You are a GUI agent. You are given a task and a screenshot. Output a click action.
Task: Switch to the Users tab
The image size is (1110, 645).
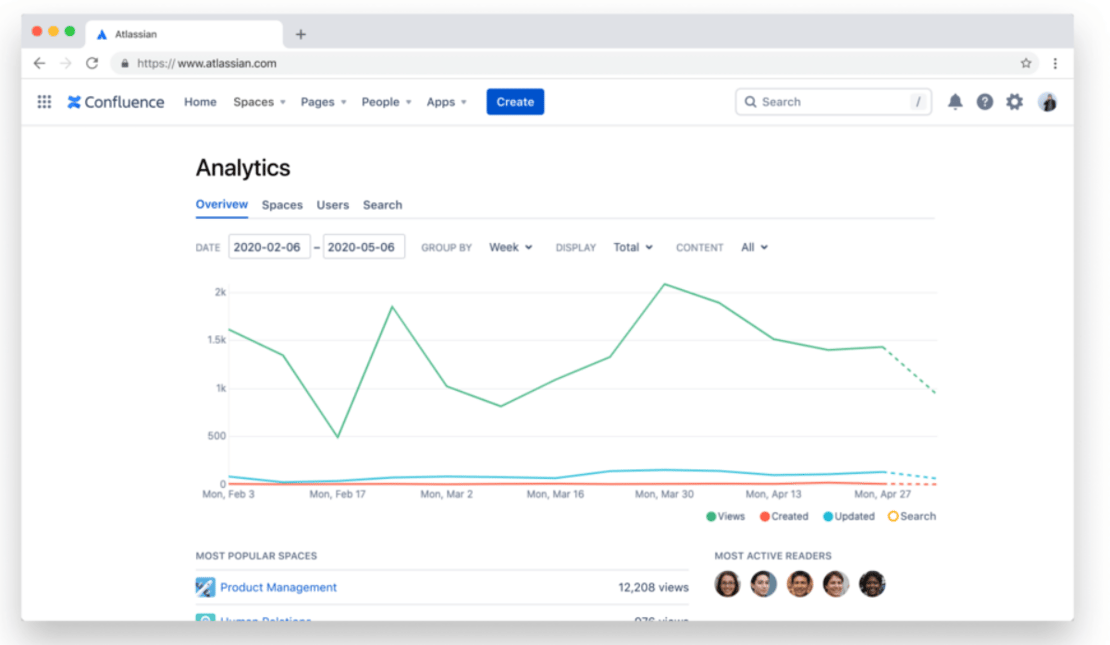[x=333, y=205]
